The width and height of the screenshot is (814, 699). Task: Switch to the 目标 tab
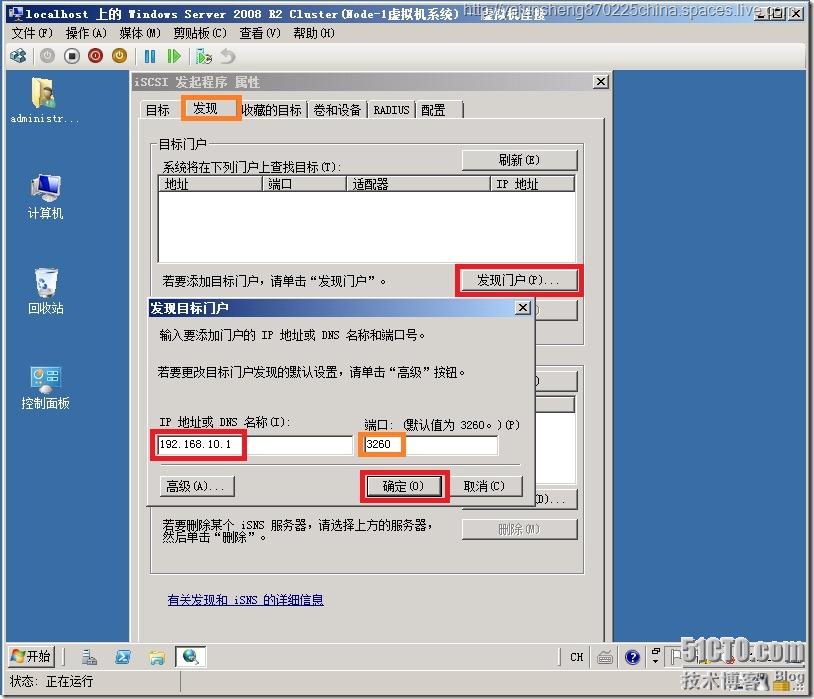[158, 110]
